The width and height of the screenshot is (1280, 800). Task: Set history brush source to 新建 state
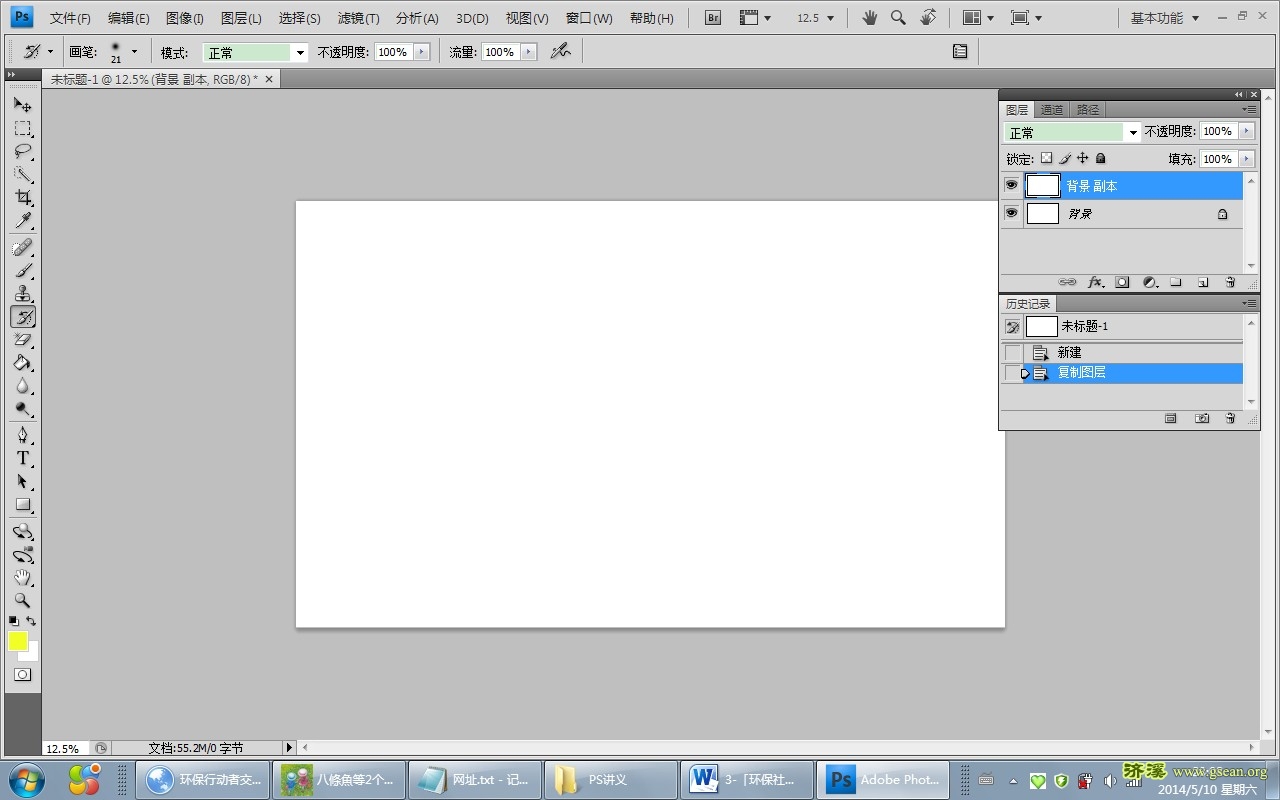[x=1013, y=352]
